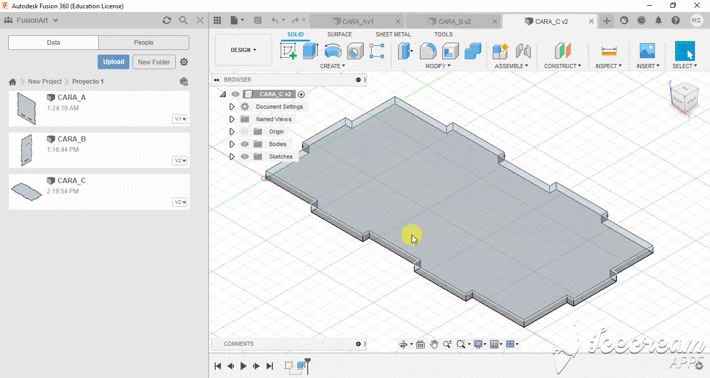The width and height of the screenshot is (710, 378).
Task: Select the Hole tool
Action: [355, 51]
